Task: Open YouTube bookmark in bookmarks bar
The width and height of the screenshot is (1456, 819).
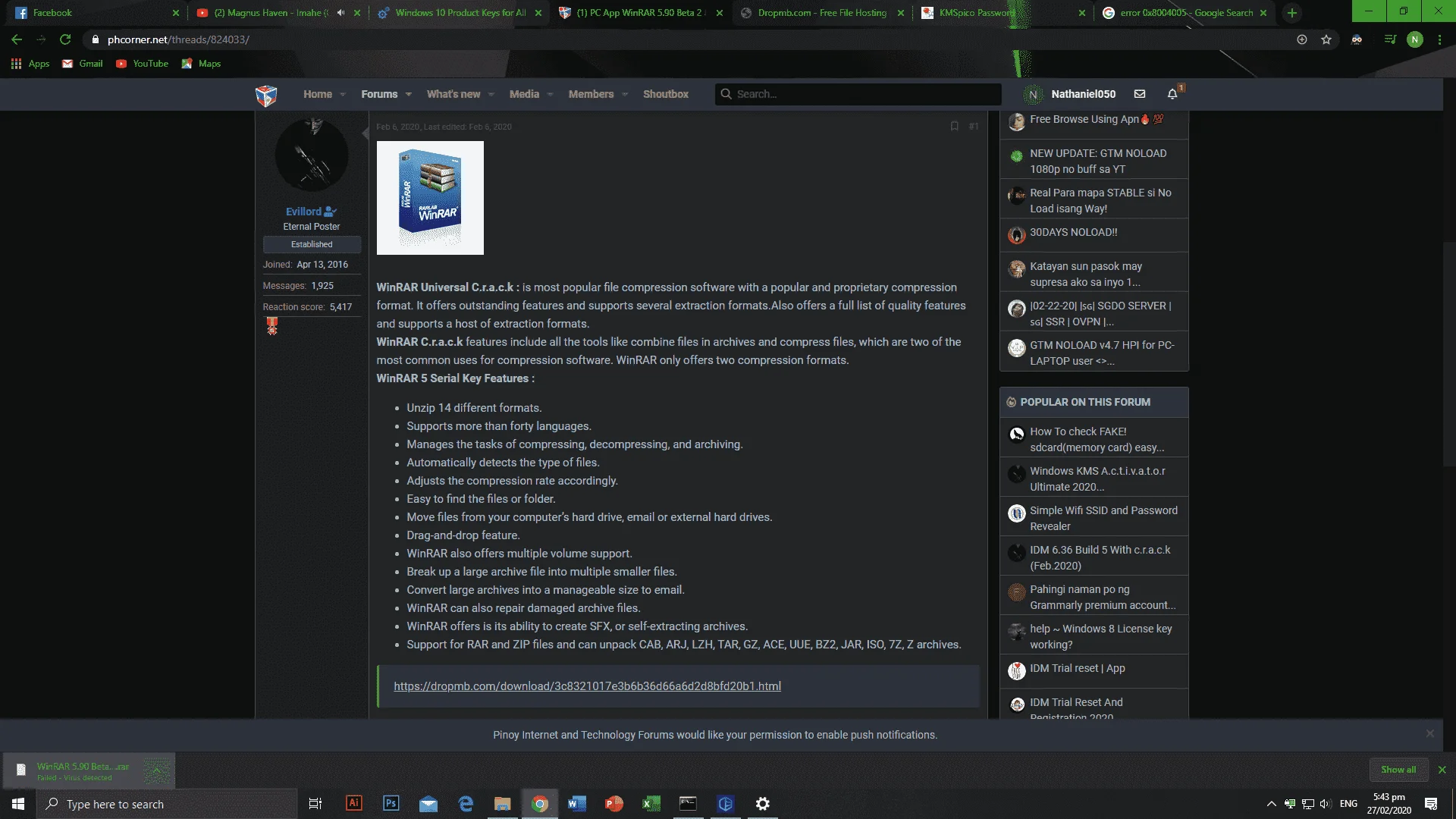Action: coord(143,64)
